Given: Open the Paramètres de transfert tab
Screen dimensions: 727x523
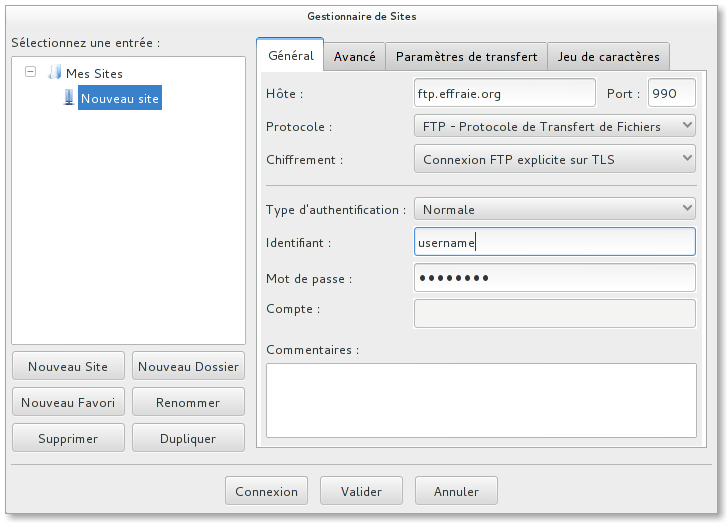Looking at the screenshot, I should [466, 57].
